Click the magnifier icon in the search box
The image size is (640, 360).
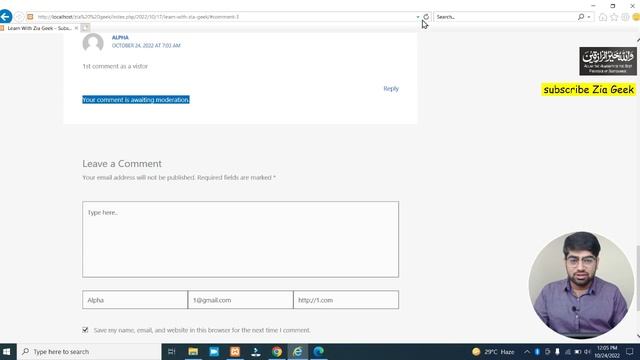tap(581, 17)
